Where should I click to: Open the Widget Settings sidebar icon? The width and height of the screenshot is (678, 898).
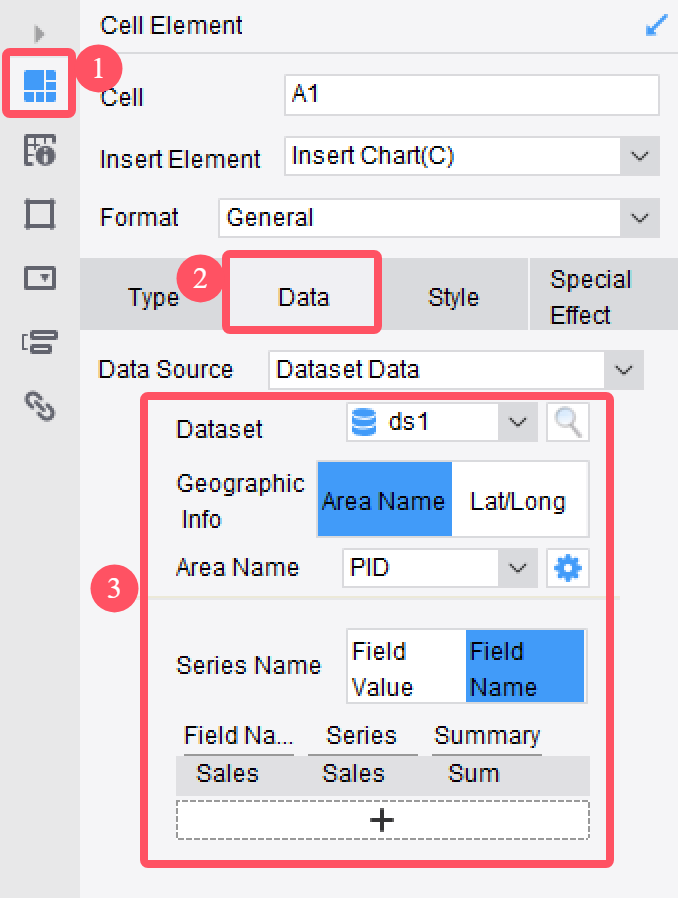(40, 278)
